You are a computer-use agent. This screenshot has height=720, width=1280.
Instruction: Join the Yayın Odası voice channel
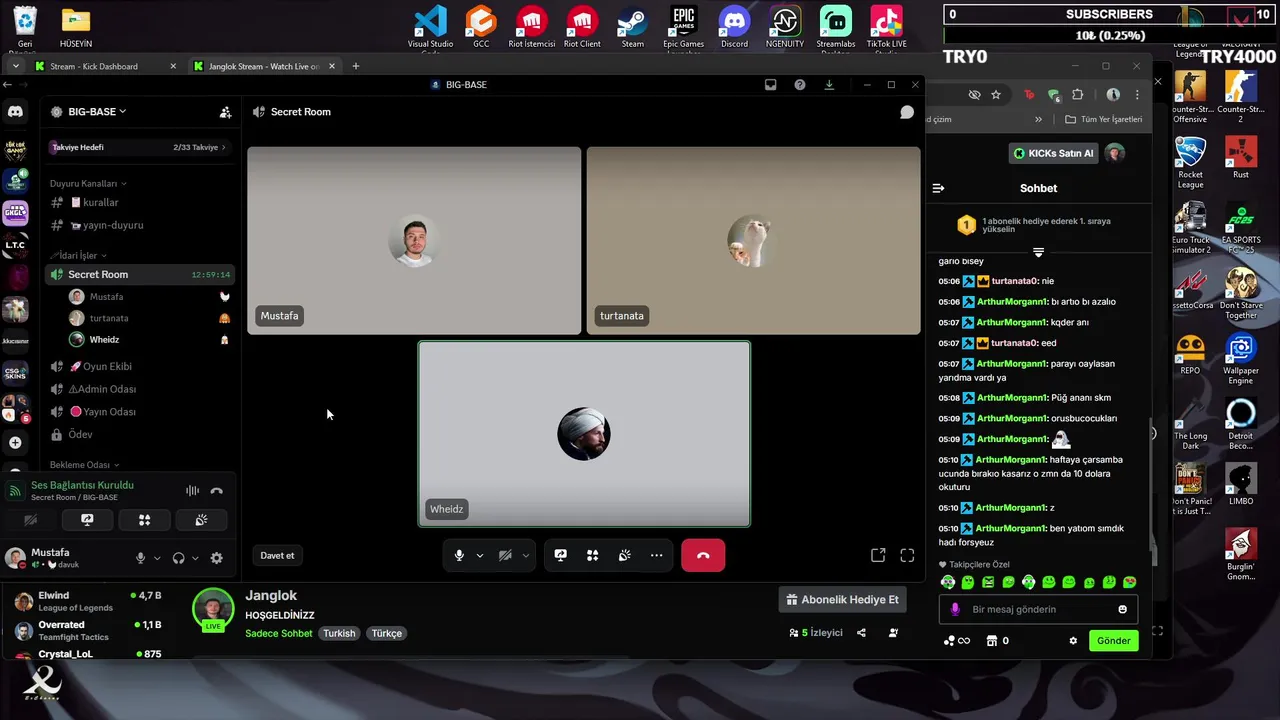[139, 412]
